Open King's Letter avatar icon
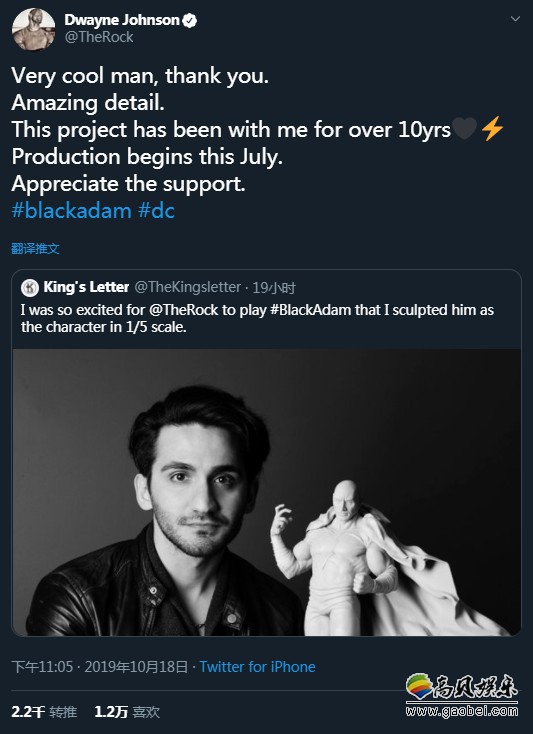The height and width of the screenshot is (734, 533). coord(29,288)
